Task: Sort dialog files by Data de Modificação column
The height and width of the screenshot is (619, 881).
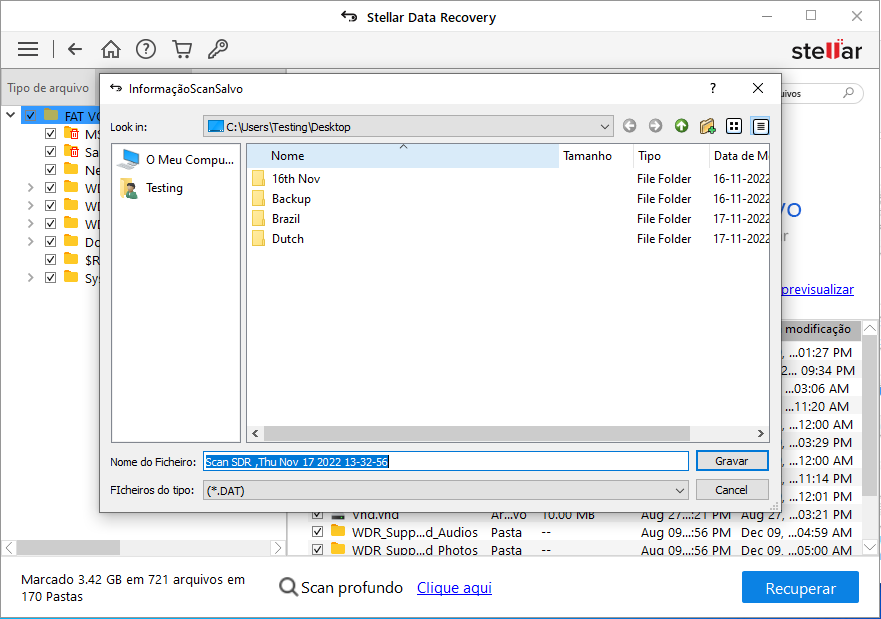Action: (739, 156)
